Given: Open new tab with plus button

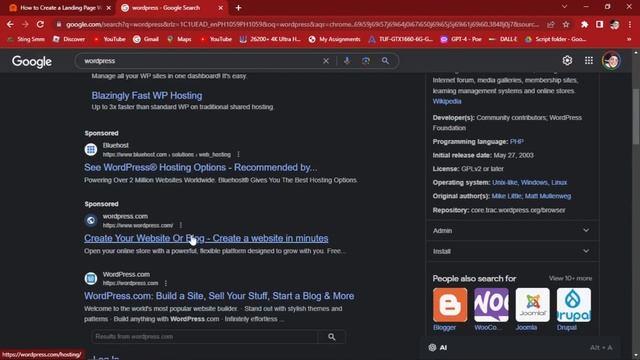Looking at the screenshot, I should tap(238, 8).
